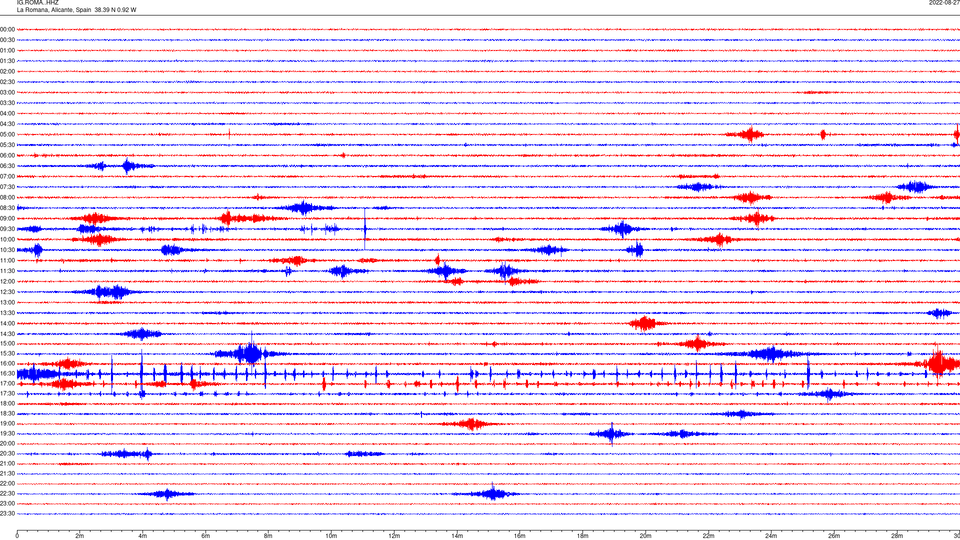Viewport: 960px width, 540px height.
Task: Click the 6m tick label on time axis
Action: tap(205, 536)
